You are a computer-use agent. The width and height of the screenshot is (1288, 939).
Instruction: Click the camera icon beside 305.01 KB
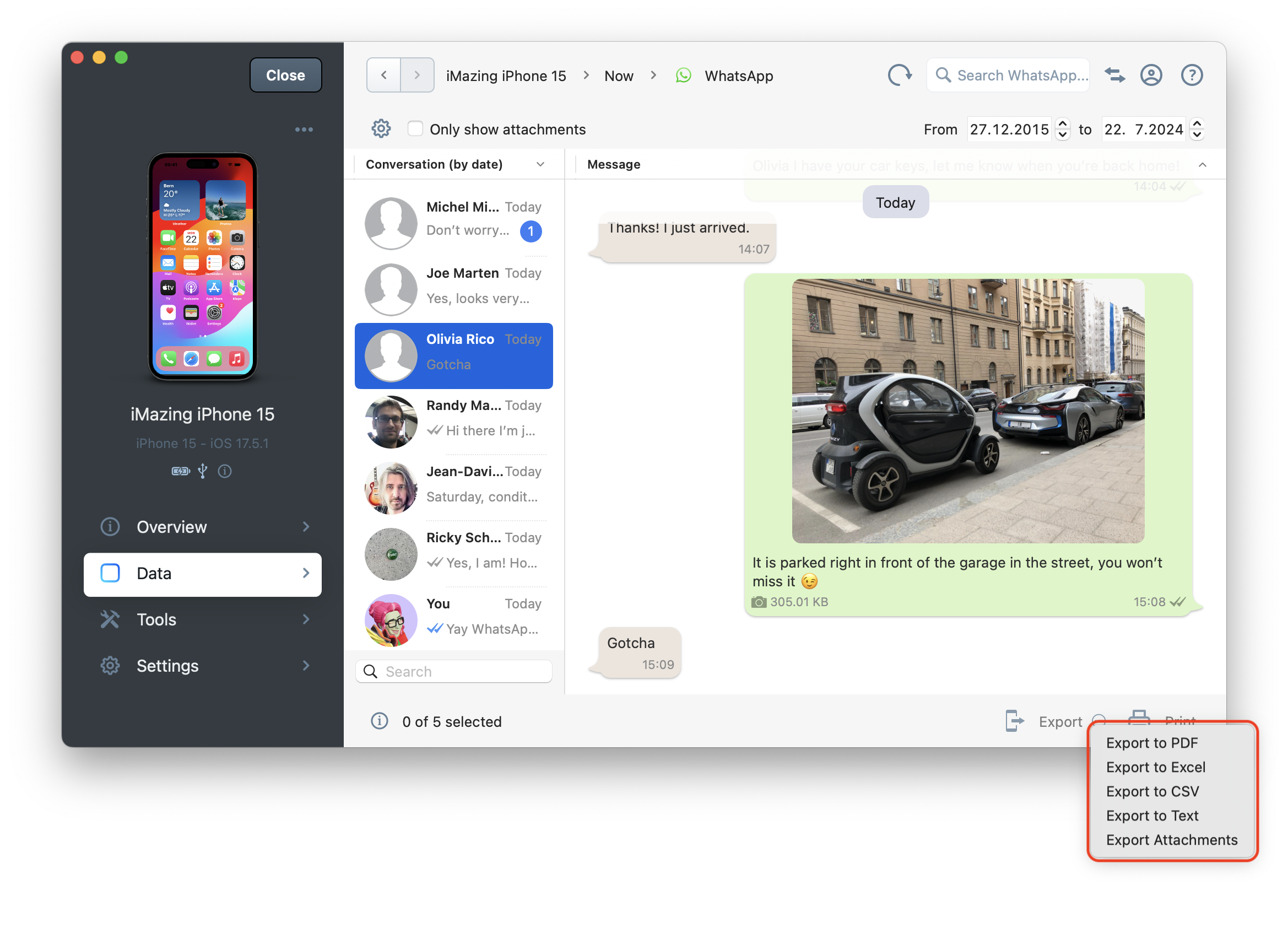(759, 601)
